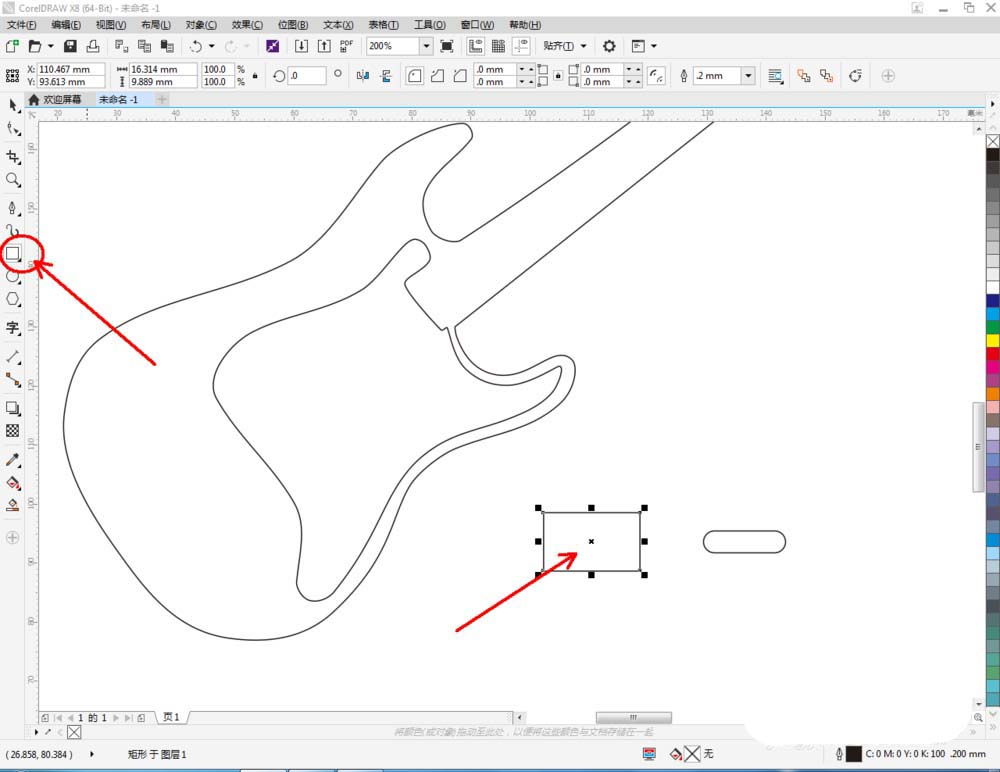Open outline width dropdown
The width and height of the screenshot is (1000, 772).
(748, 76)
